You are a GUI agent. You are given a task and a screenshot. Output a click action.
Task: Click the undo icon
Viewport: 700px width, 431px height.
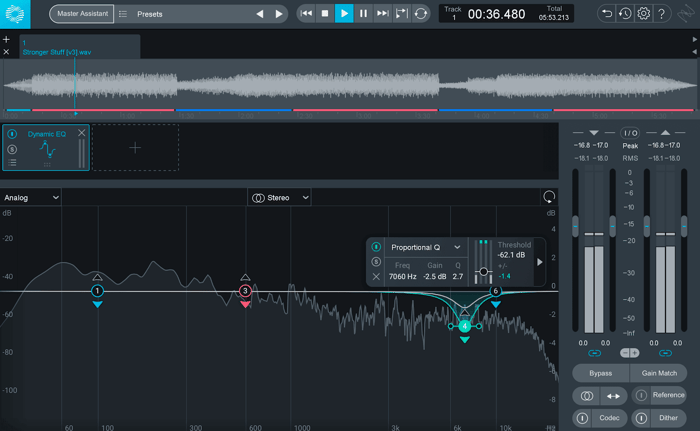tap(607, 14)
